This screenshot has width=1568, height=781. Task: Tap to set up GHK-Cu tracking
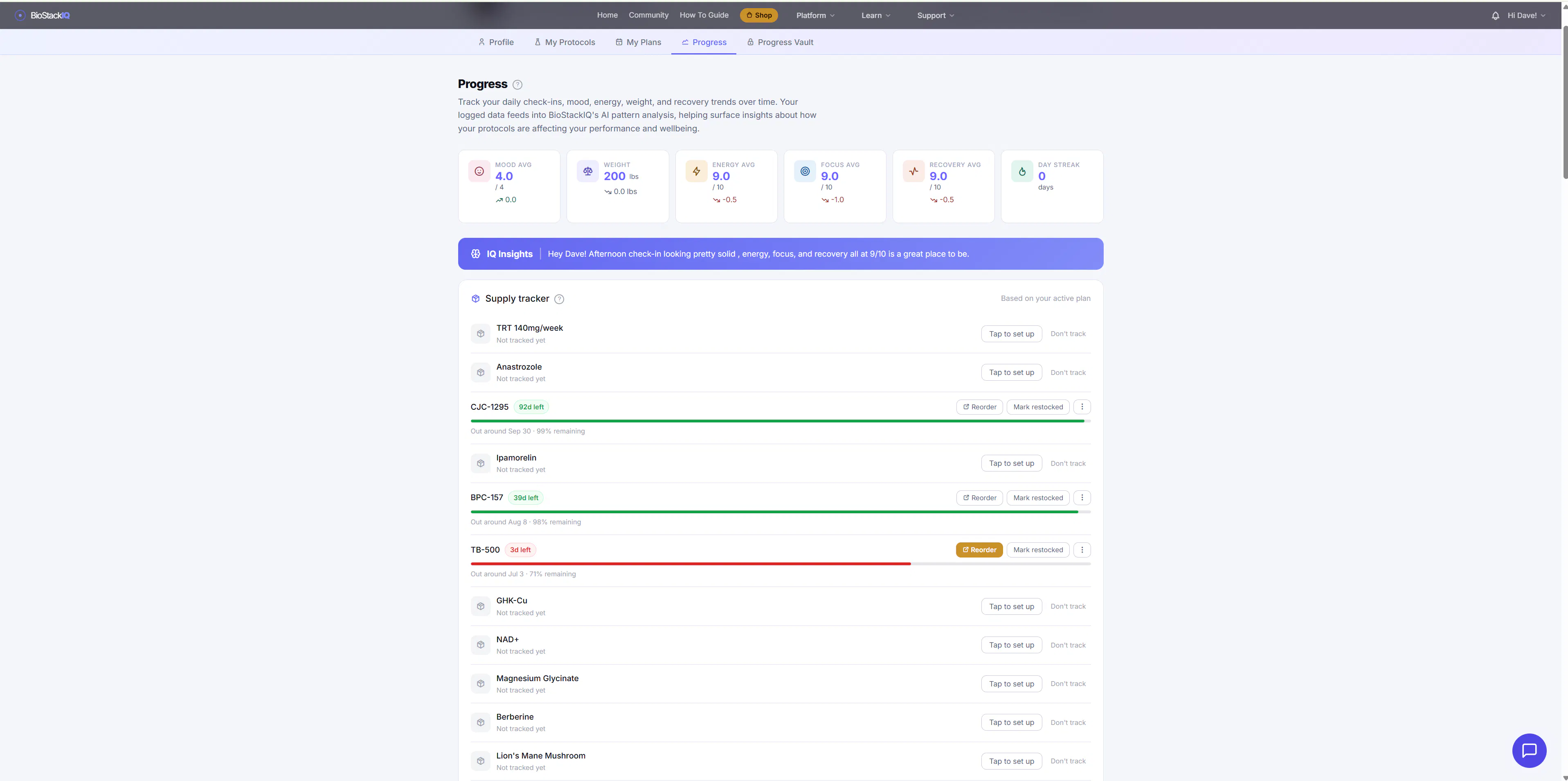pyautogui.click(x=1011, y=606)
